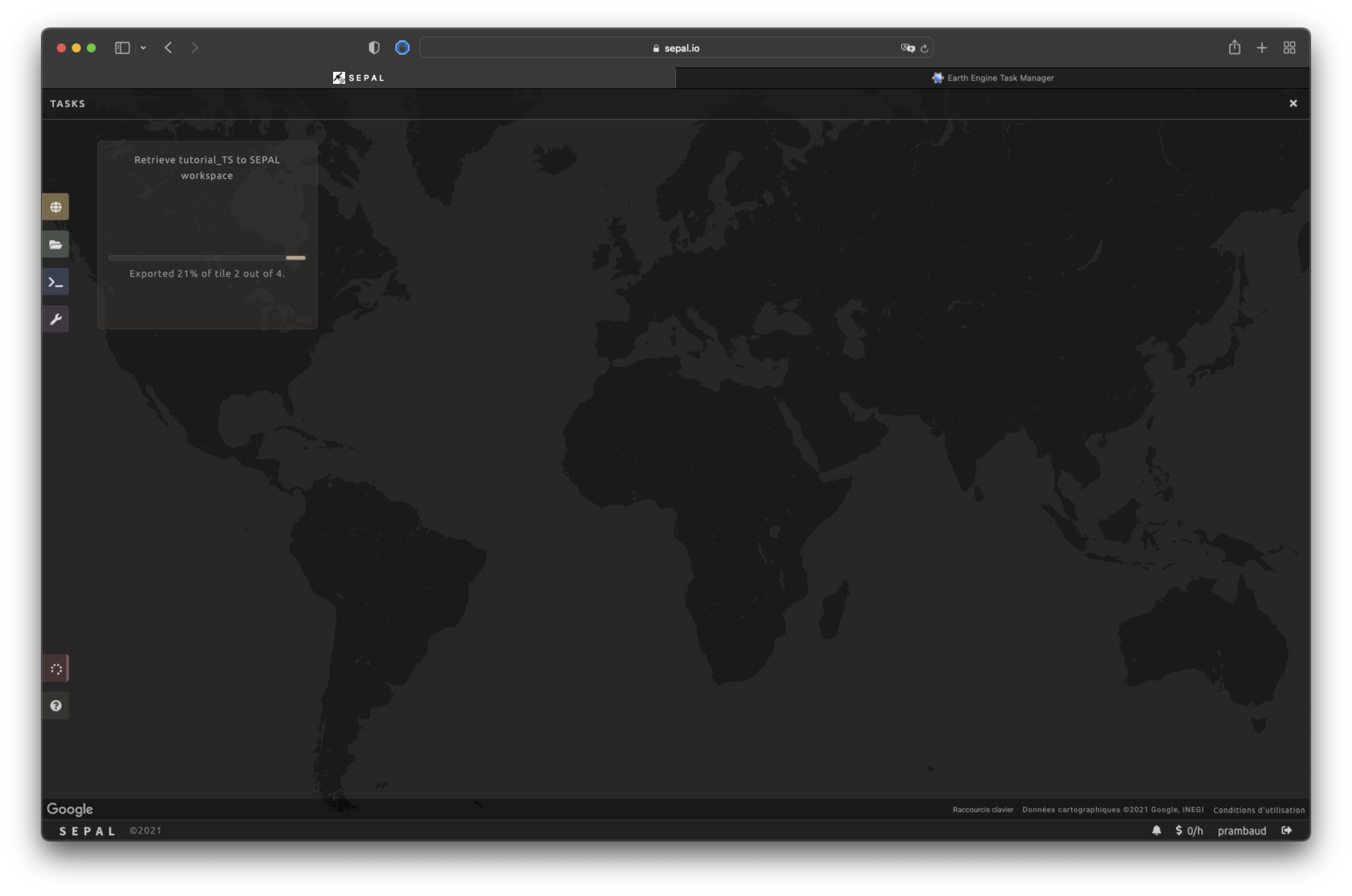Select the SEPAL browser tab
The image size is (1352, 896).
pyautogui.click(x=359, y=78)
